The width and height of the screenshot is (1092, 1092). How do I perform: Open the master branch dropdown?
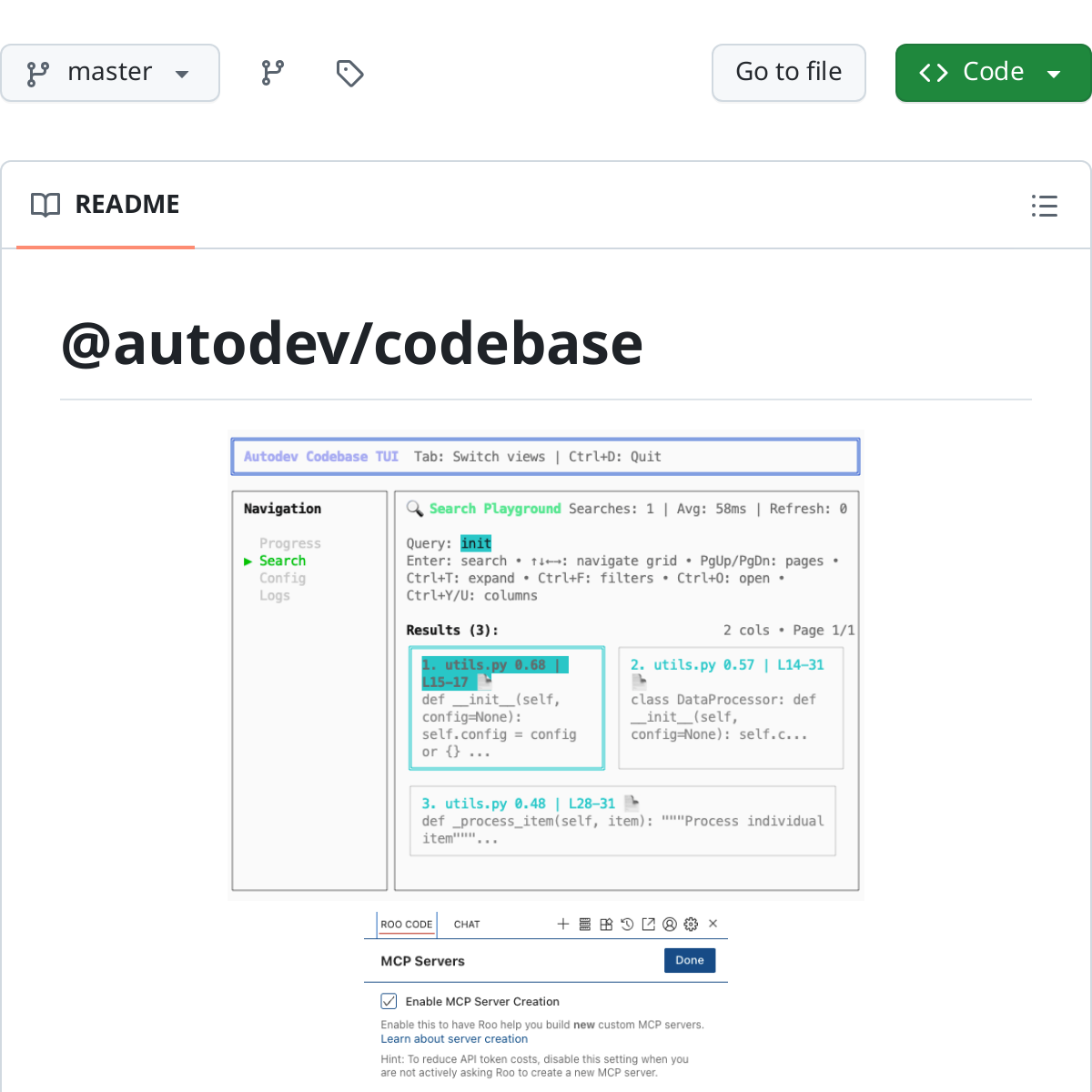(110, 72)
